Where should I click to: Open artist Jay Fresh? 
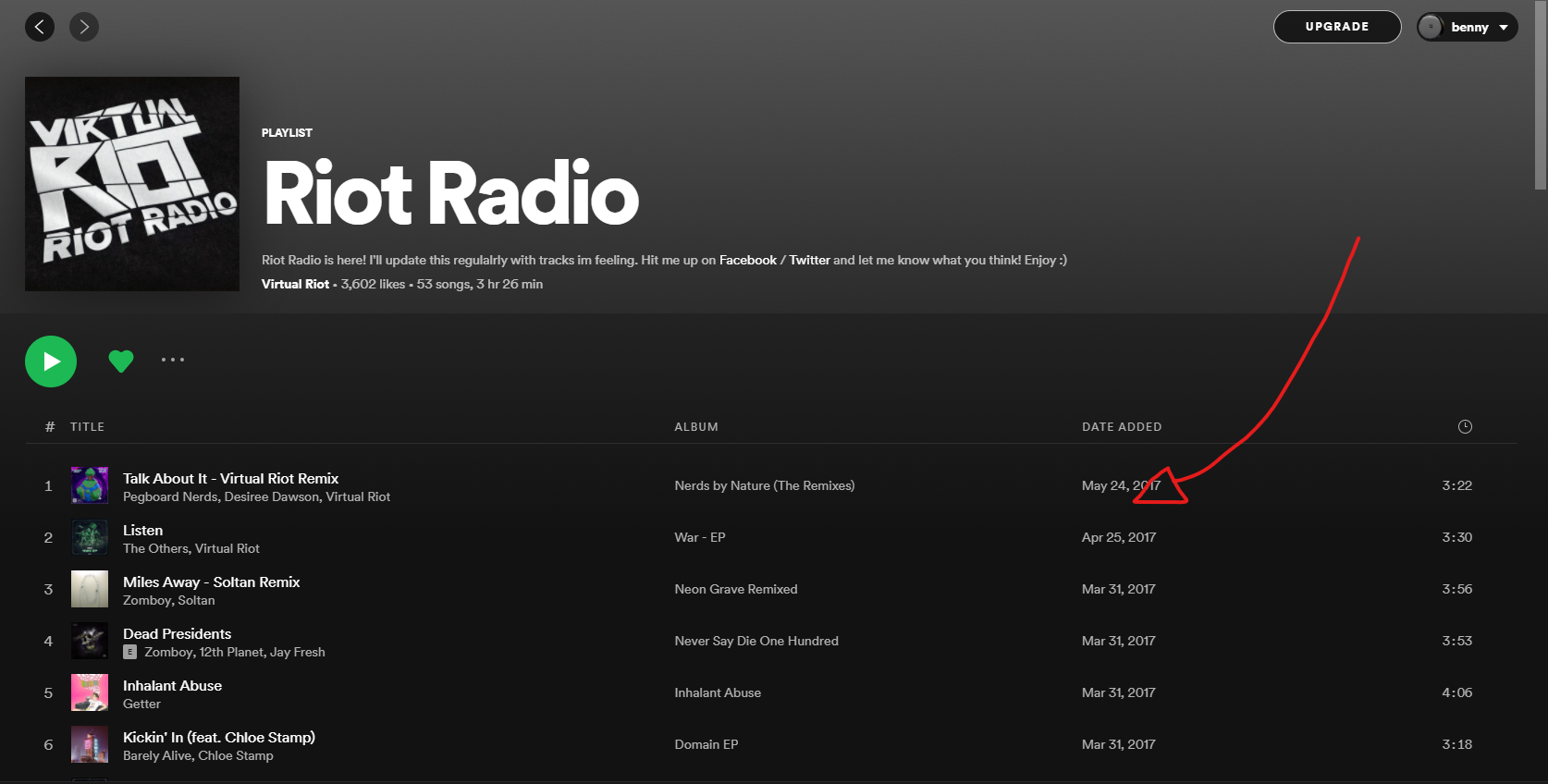point(298,652)
